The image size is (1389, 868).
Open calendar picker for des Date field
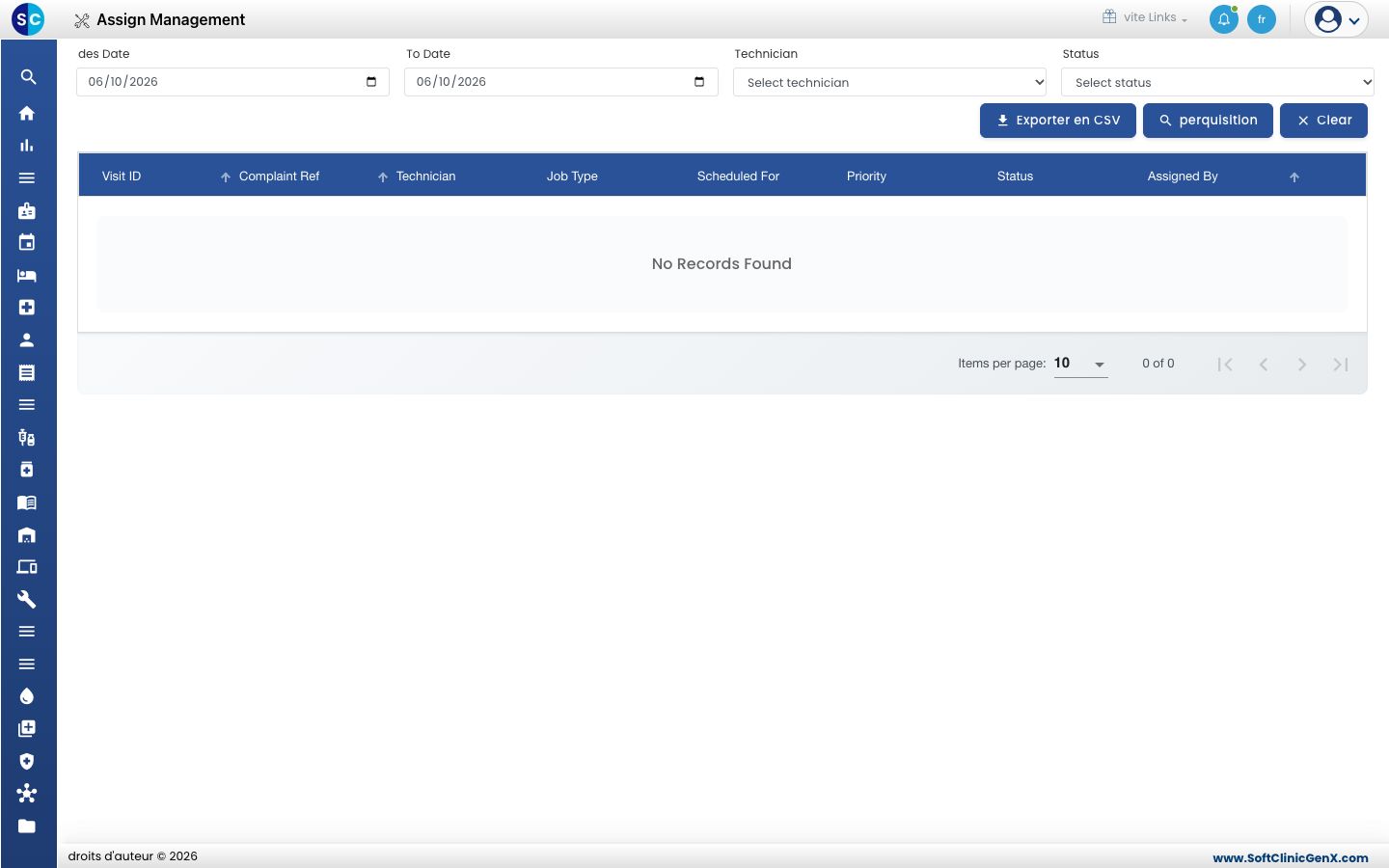(x=371, y=82)
